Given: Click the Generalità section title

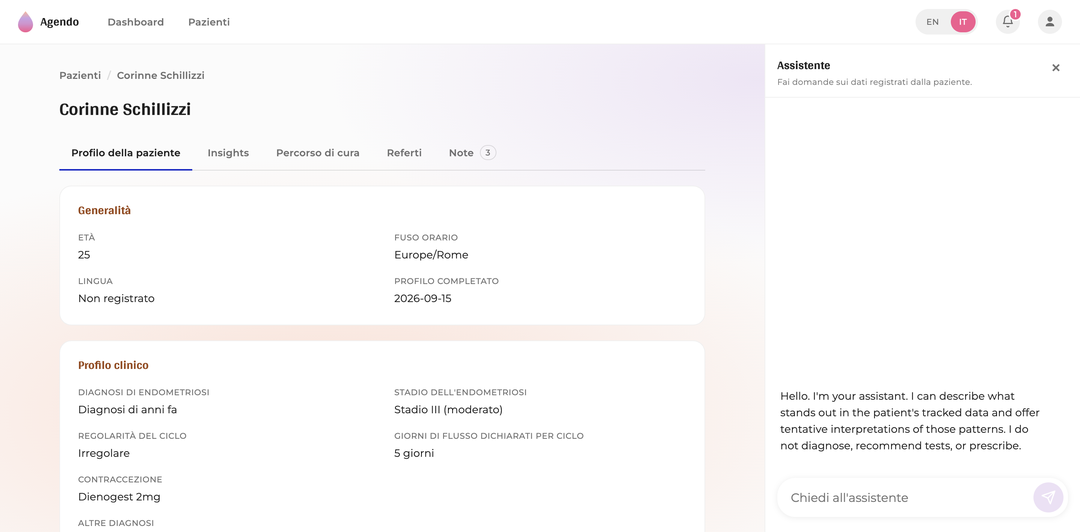Looking at the screenshot, I should [x=104, y=210].
